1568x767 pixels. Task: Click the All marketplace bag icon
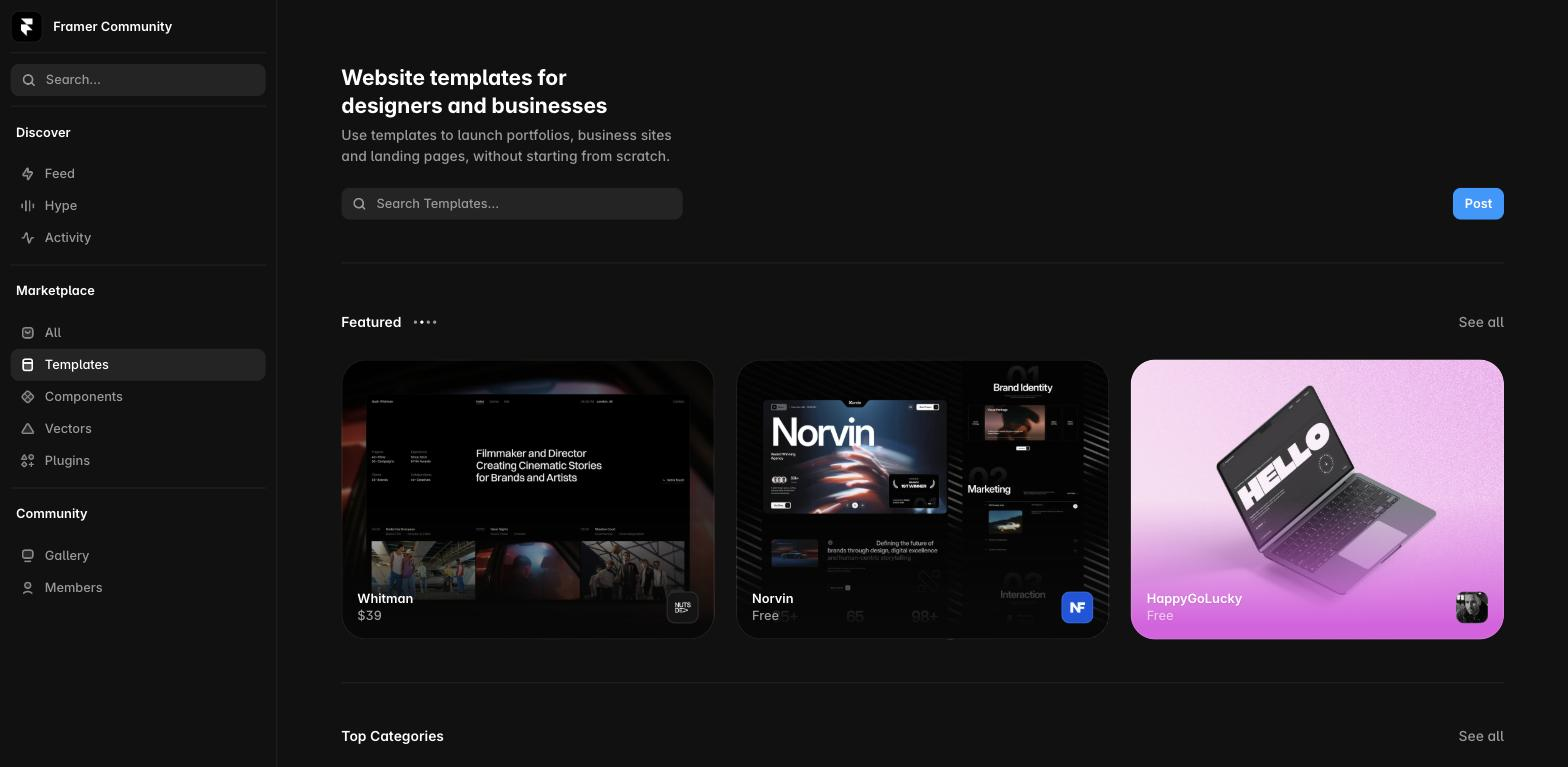(28, 333)
